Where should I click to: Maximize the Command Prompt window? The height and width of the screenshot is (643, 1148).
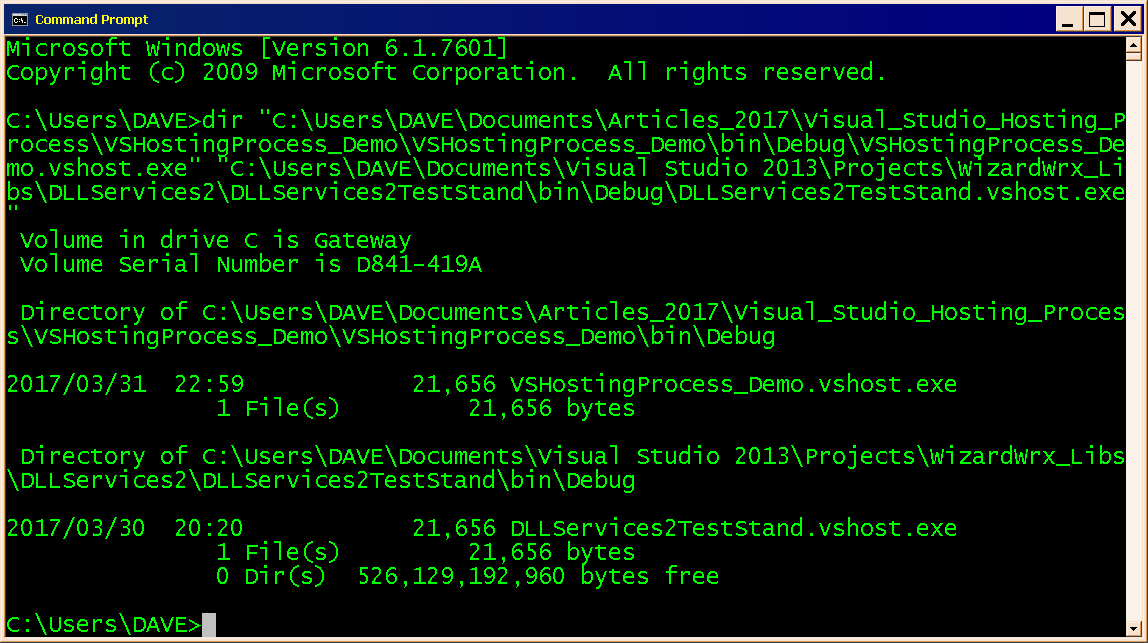(x=1097, y=19)
